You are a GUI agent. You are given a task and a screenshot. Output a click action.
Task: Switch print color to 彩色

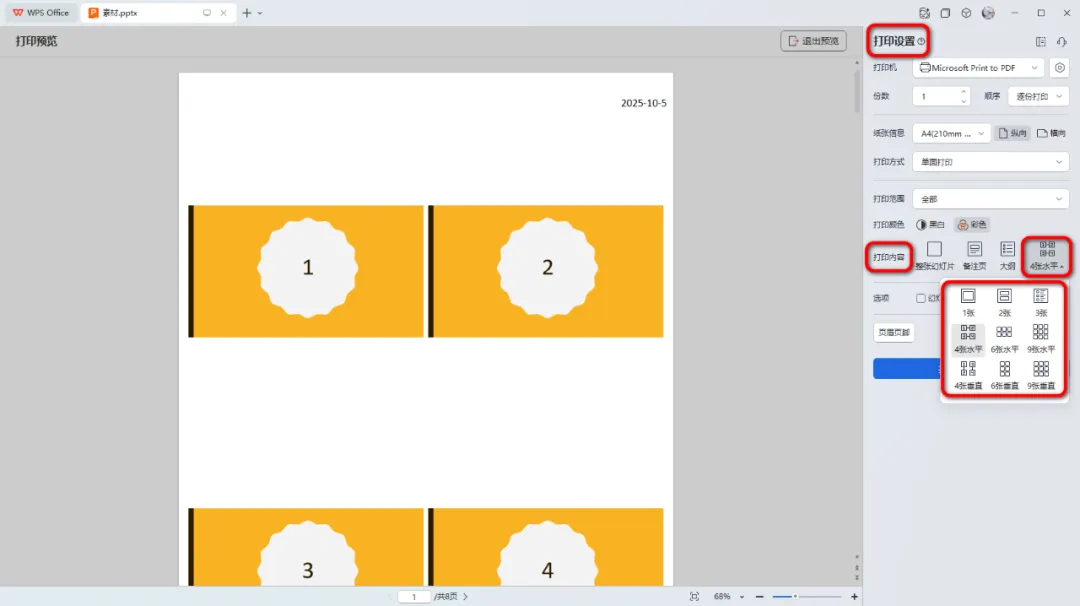972,224
